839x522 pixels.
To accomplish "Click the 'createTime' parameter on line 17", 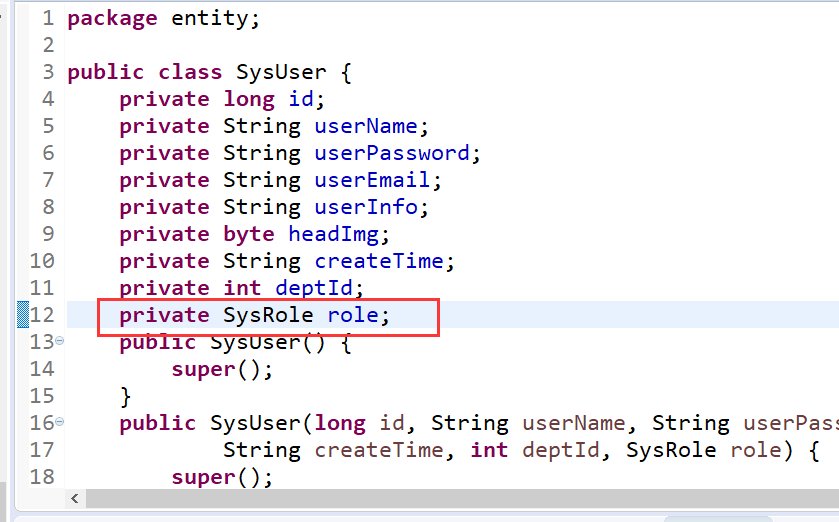I will tap(379, 450).
